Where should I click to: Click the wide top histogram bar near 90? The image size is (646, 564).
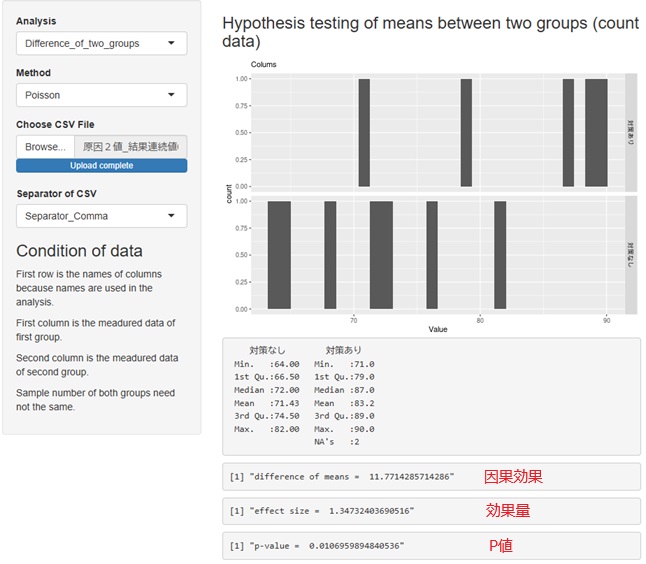click(596, 132)
